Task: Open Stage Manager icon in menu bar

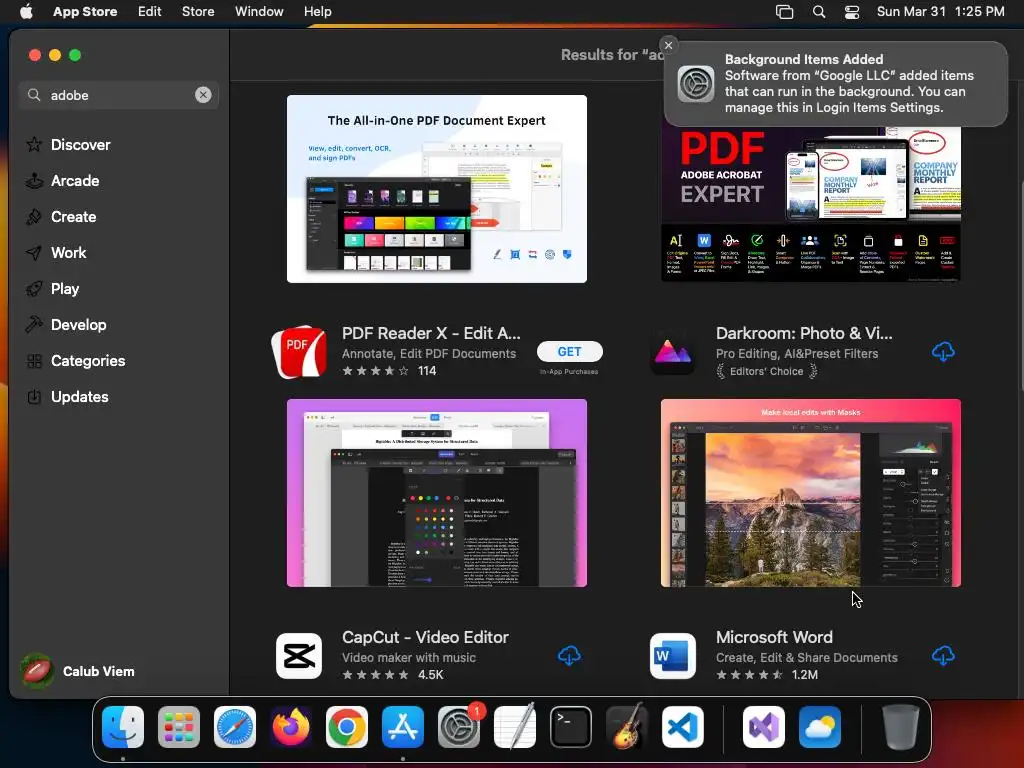Action: click(x=784, y=12)
